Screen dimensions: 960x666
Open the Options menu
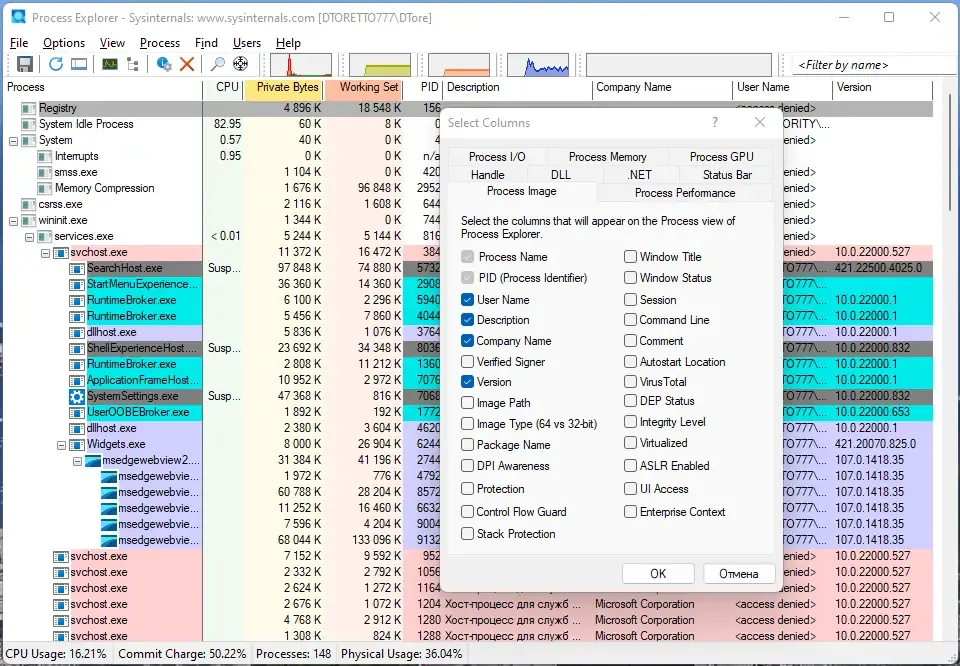click(64, 43)
